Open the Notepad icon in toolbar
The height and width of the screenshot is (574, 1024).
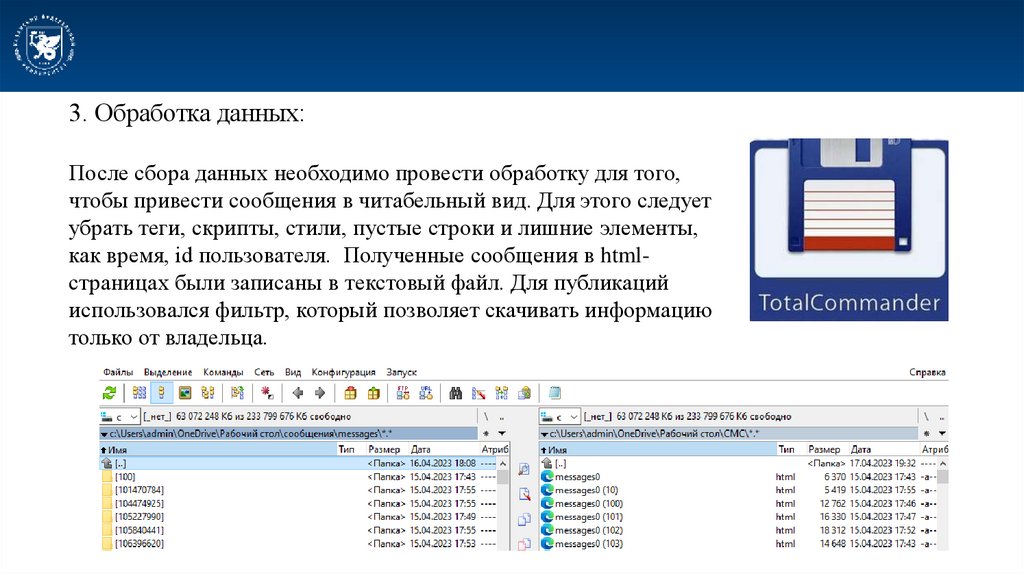(554, 393)
